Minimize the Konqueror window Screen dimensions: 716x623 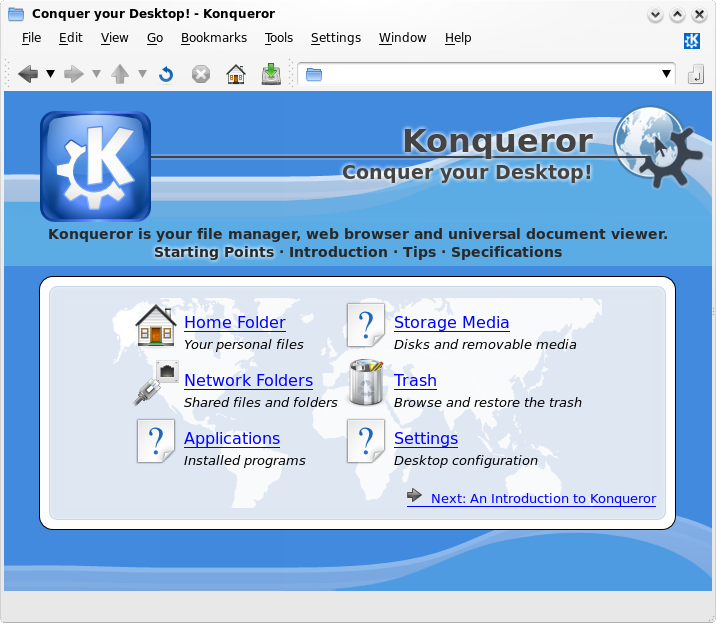pos(655,15)
